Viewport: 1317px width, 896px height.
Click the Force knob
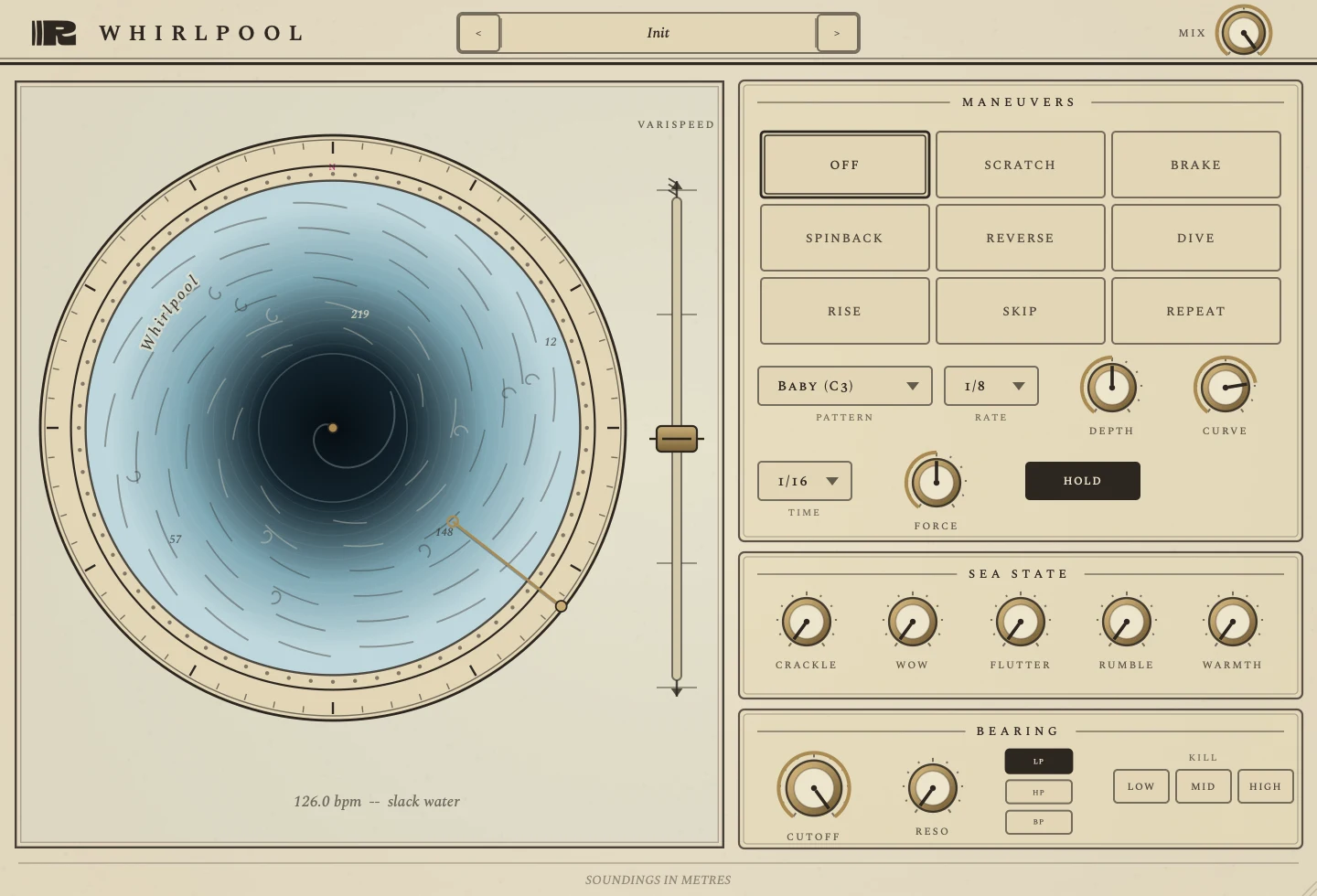937,482
